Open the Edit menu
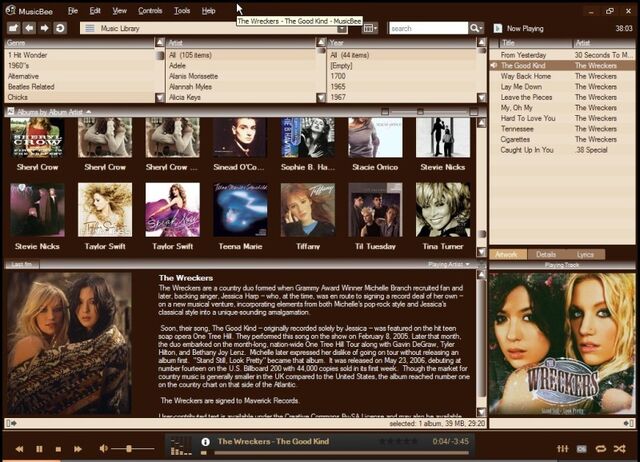The image size is (640, 462). [x=95, y=11]
